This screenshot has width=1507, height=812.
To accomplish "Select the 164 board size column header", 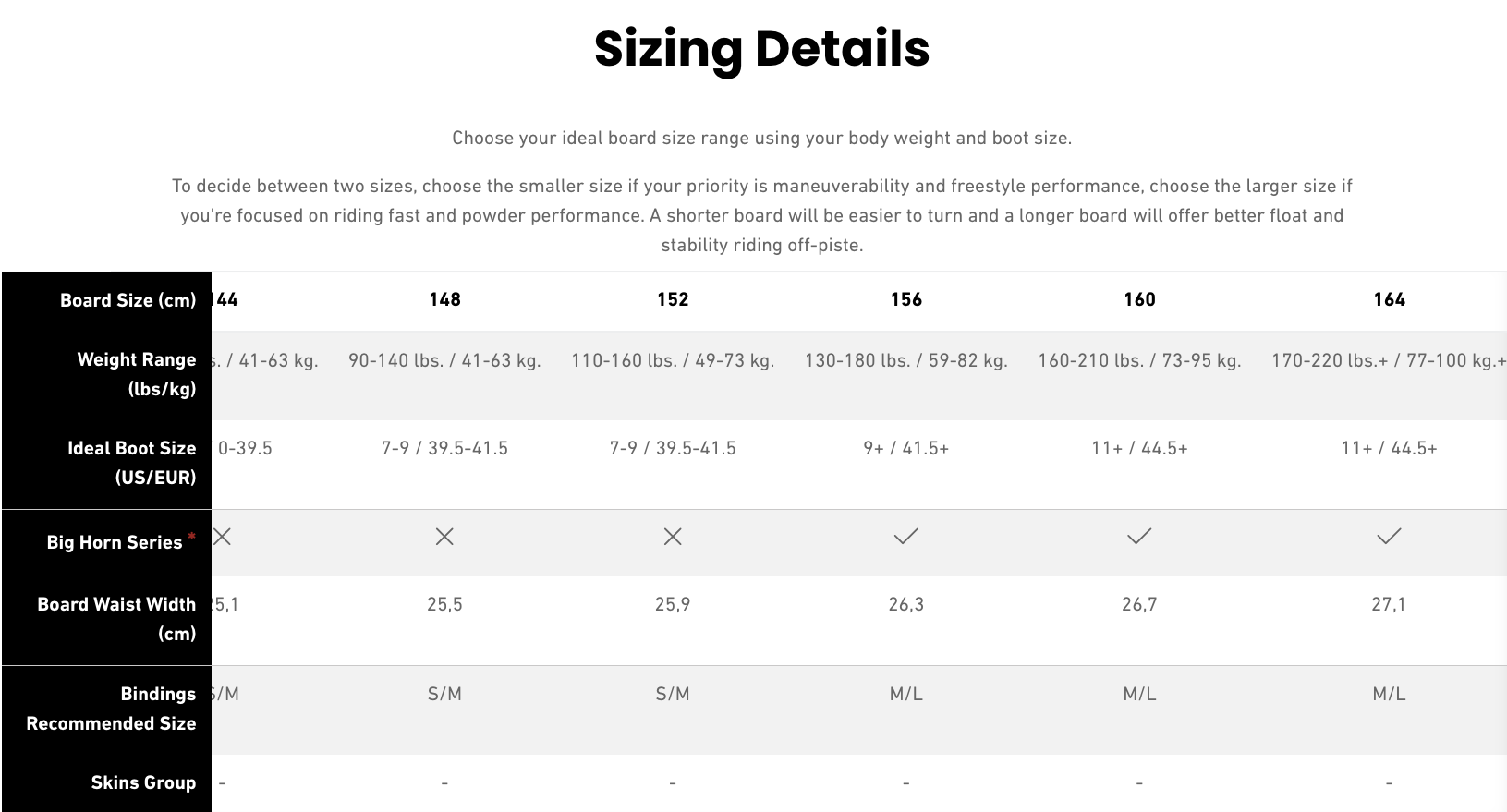I will pos(1389,299).
